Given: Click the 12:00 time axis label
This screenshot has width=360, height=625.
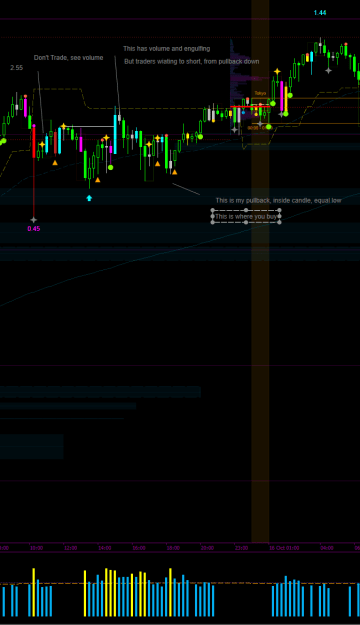Looking at the screenshot, I should tap(70, 548).
